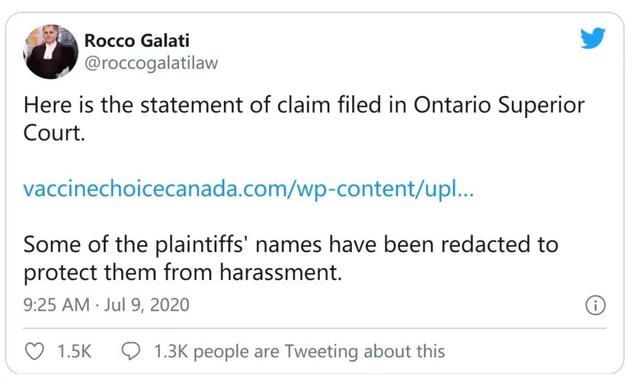Open Rocco Galati's profile photo

pyautogui.click(x=51, y=51)
